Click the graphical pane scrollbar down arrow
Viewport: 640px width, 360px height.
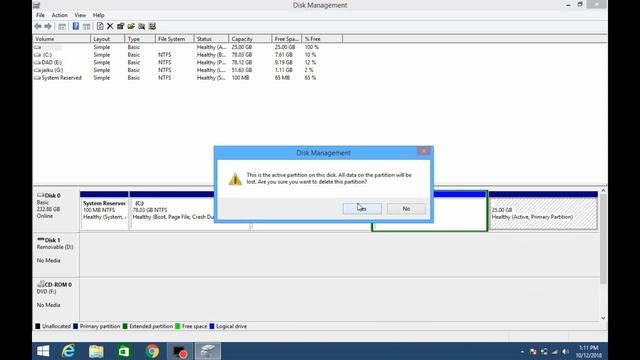[x=603, y=318]
